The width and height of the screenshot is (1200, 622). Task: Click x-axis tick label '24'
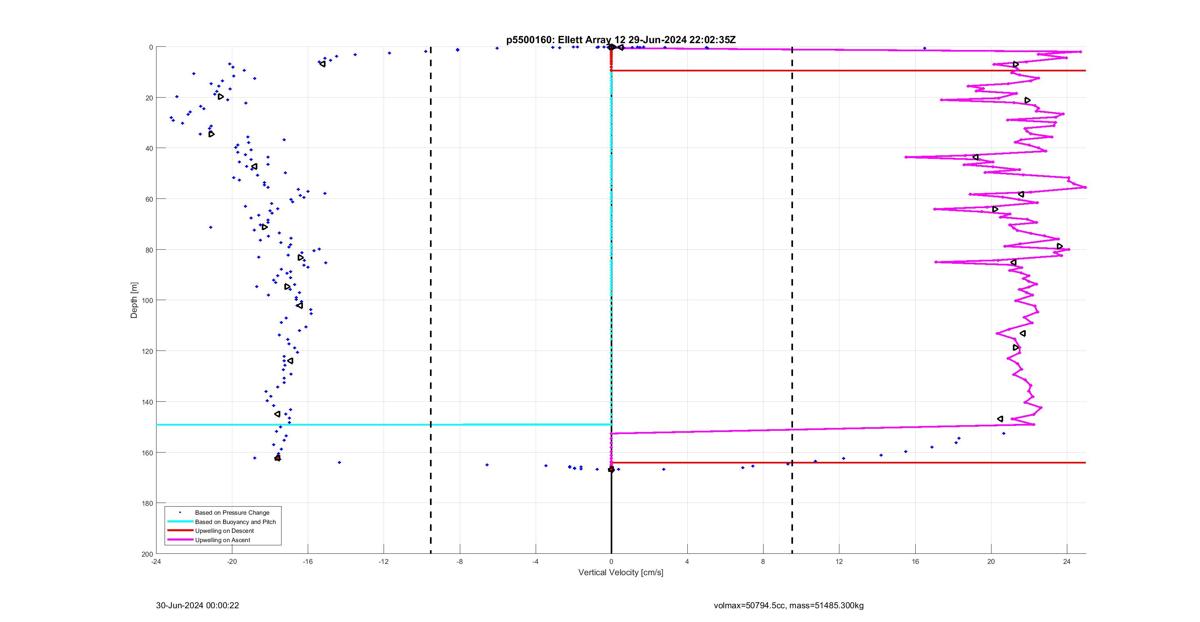click(1067, 562)
